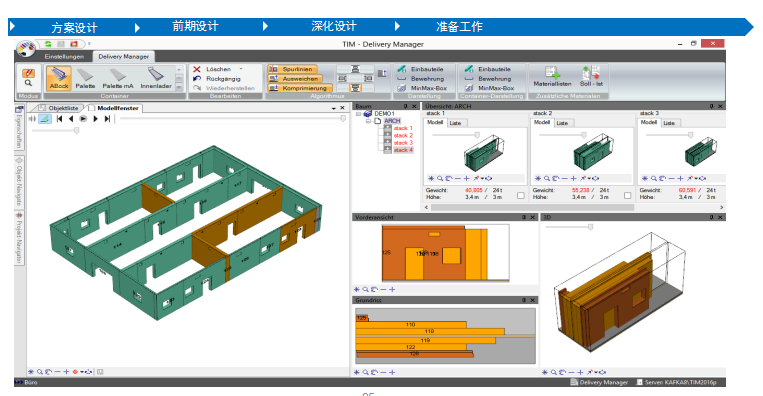Click the Modus magnifier icon
Image resolution: width=763 pixels, height=396 pixels.
pos(28,83)
